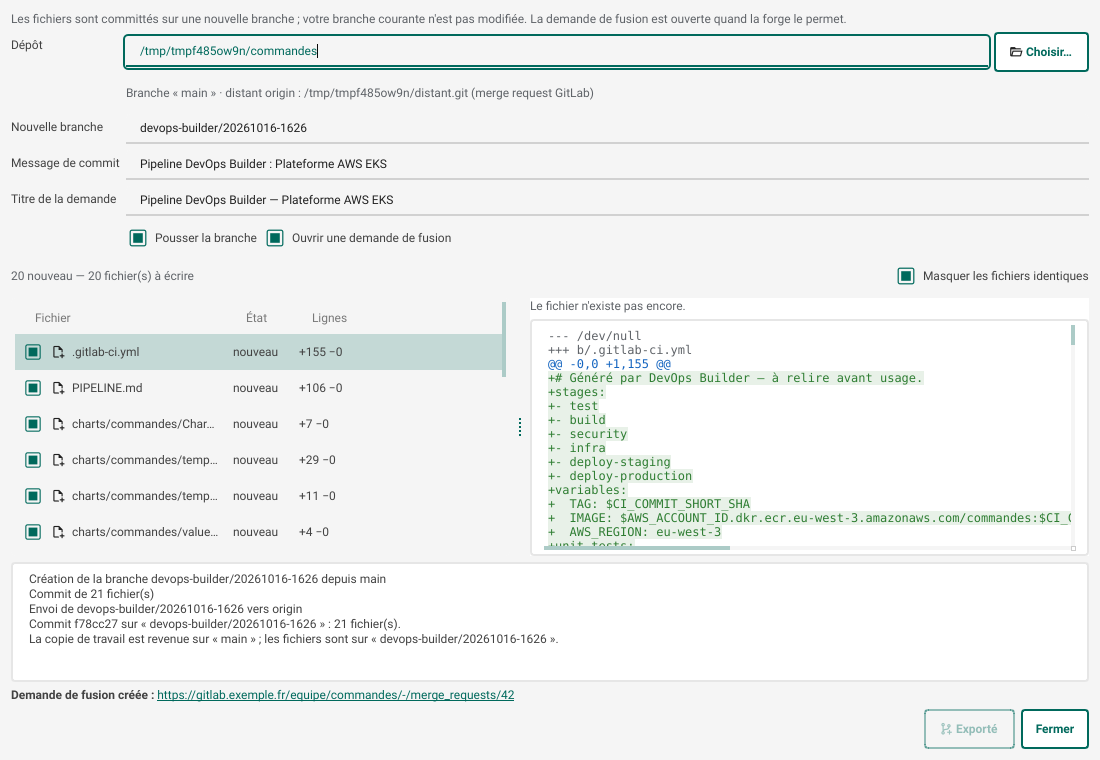The width and height of the screenshot is (1100, 760).
Task: Uncheck the .gitlab-ci.yml file checkbox
Action: 33,352
